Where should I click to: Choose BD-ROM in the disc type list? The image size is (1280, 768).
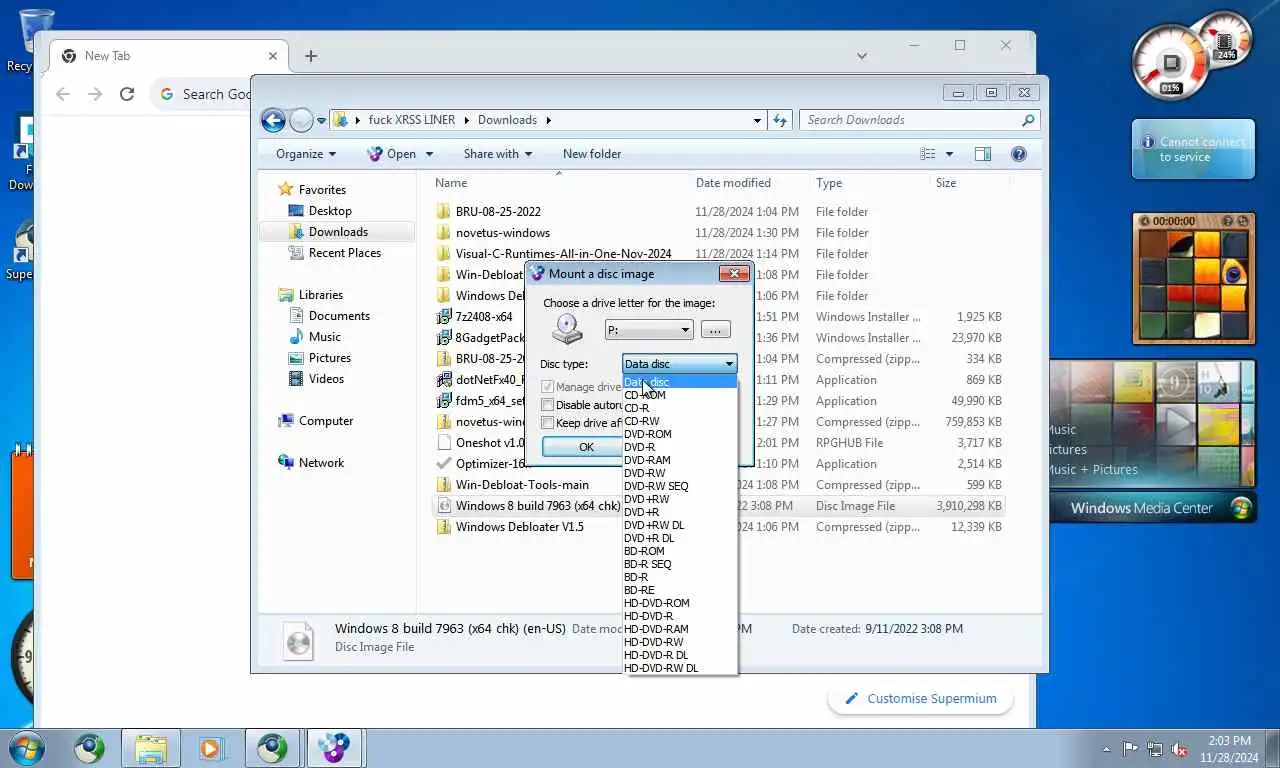coord(644,551)
